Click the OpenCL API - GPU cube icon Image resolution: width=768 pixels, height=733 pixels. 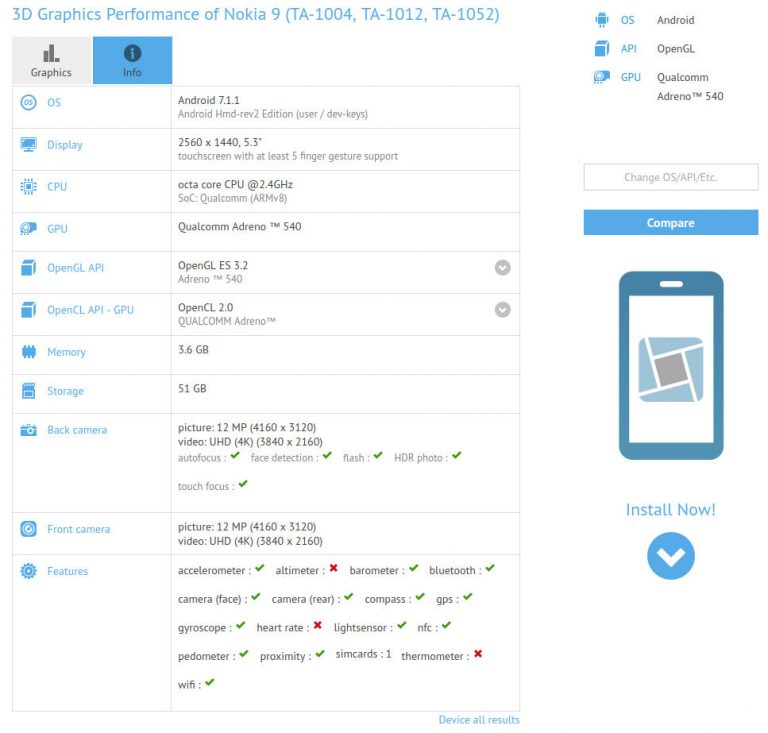28,310
